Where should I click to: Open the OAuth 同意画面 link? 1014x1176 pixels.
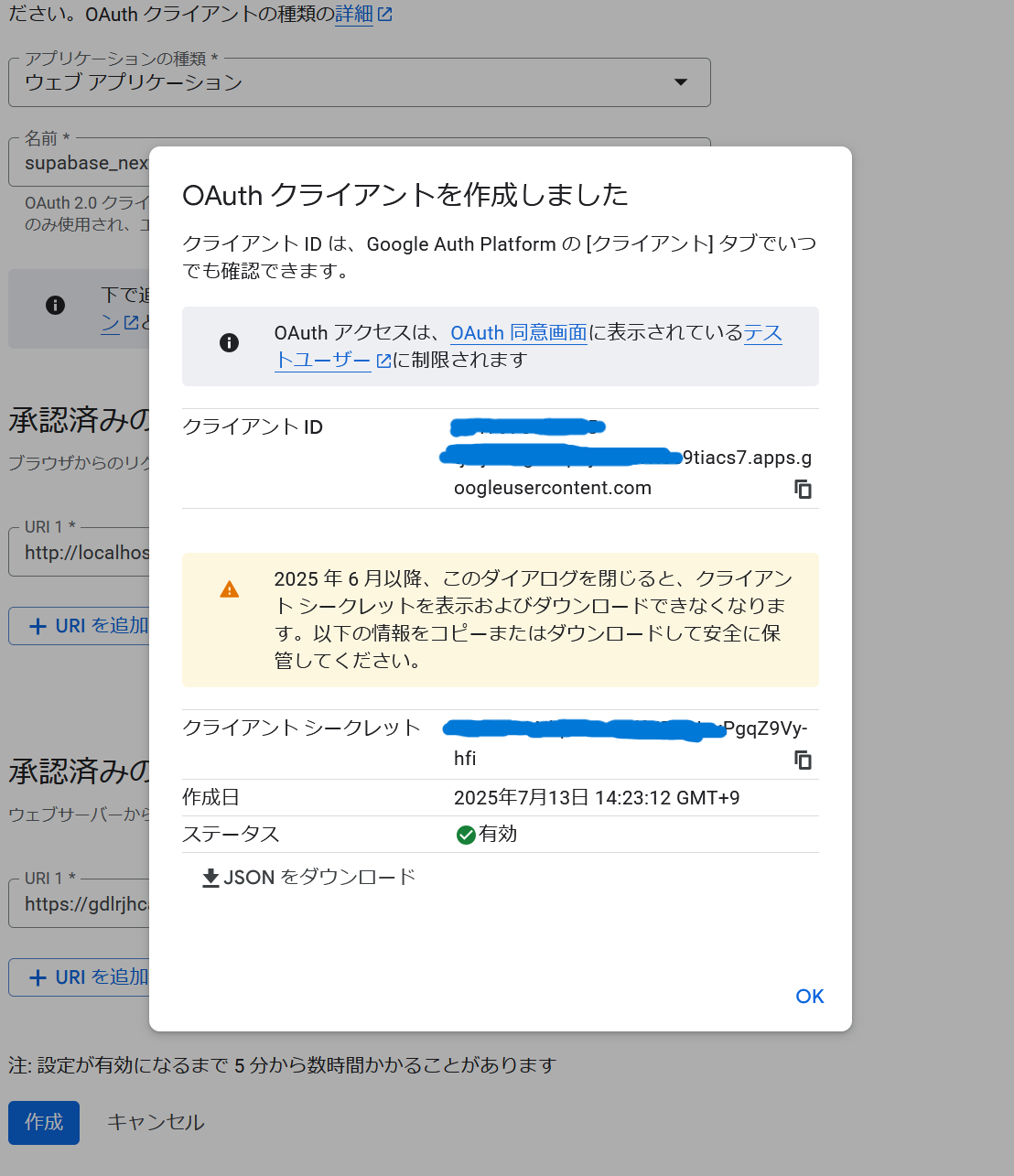coord(518,333)
